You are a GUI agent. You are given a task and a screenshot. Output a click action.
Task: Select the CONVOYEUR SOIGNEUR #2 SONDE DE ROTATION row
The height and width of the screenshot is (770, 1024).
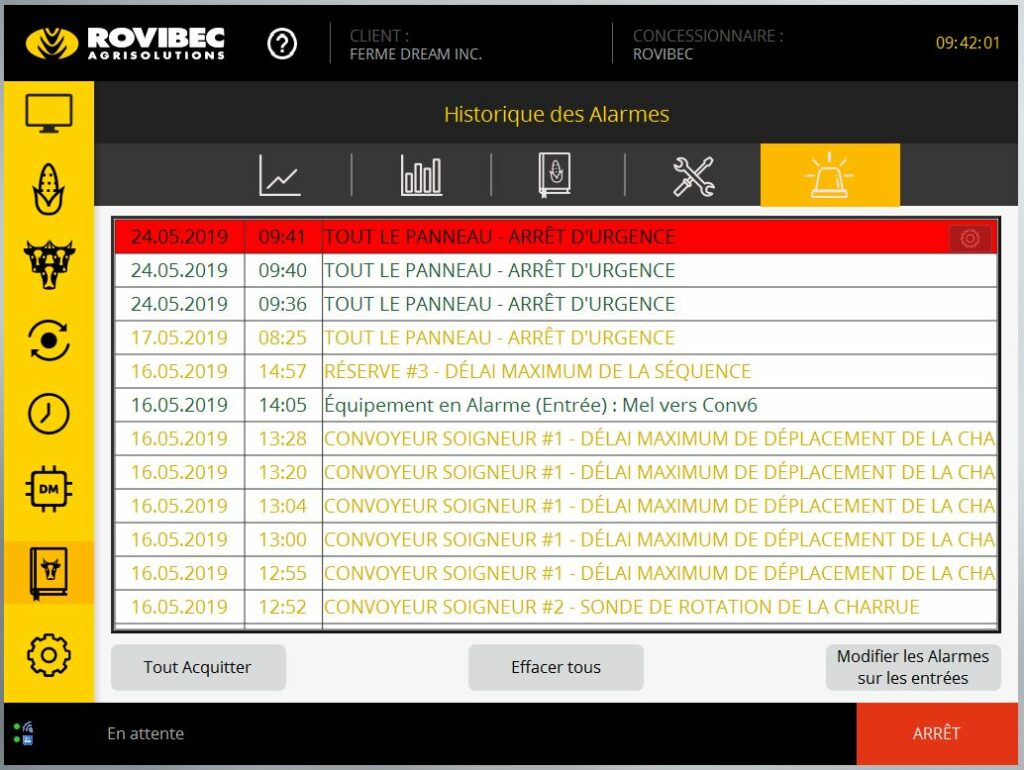(556, 607)
